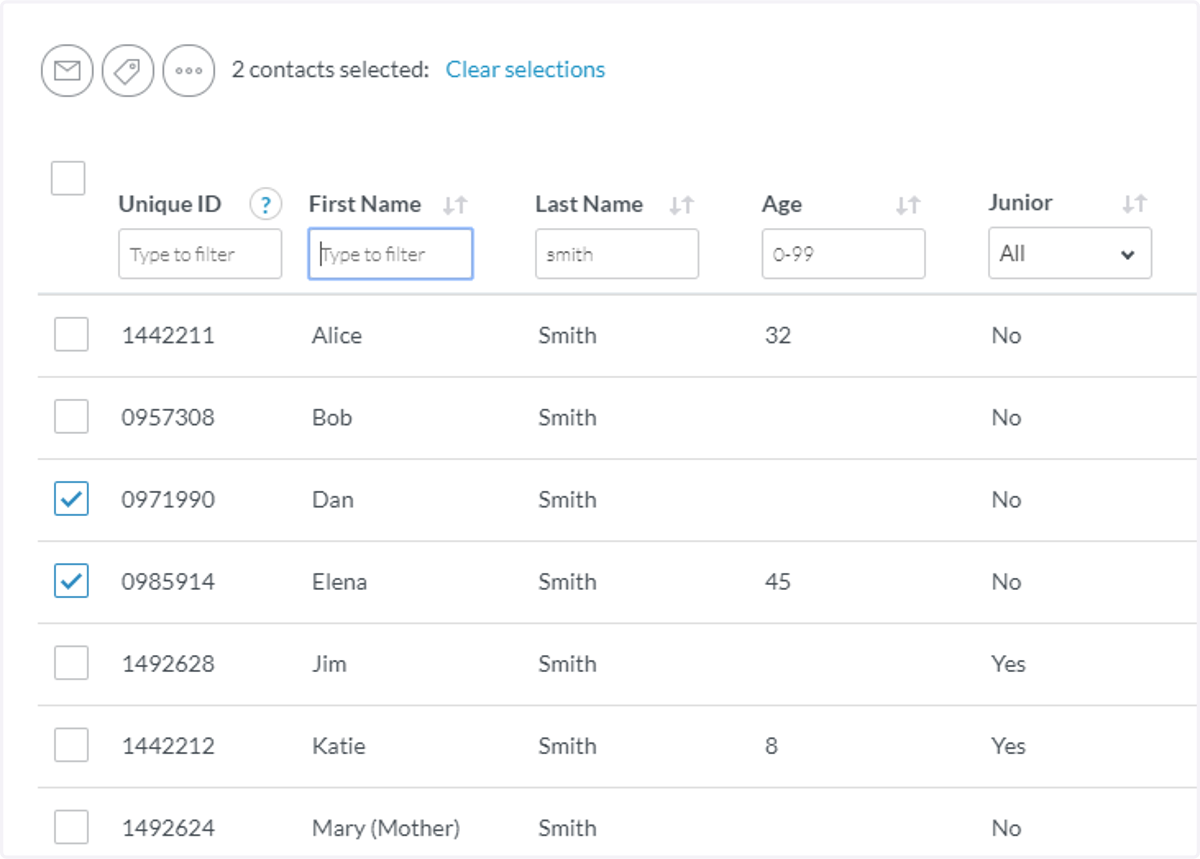This screenshot has width=1200, height=859.
Task: Check the Alice Smith row checkbox
Action: coord(71,334)
